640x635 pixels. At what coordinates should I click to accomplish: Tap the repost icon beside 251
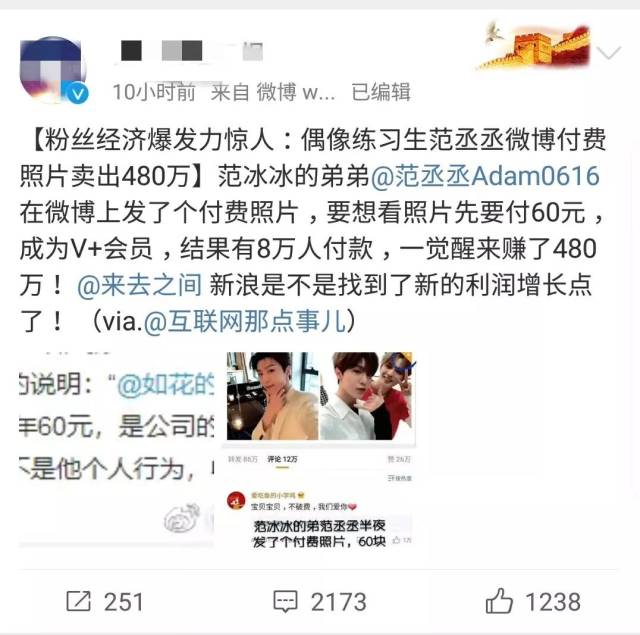click(78, 601)
